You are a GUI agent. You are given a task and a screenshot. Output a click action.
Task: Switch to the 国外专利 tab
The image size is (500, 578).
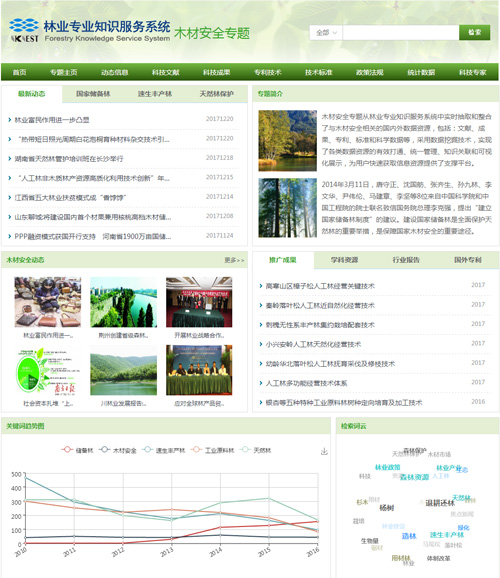click(468, 260)
